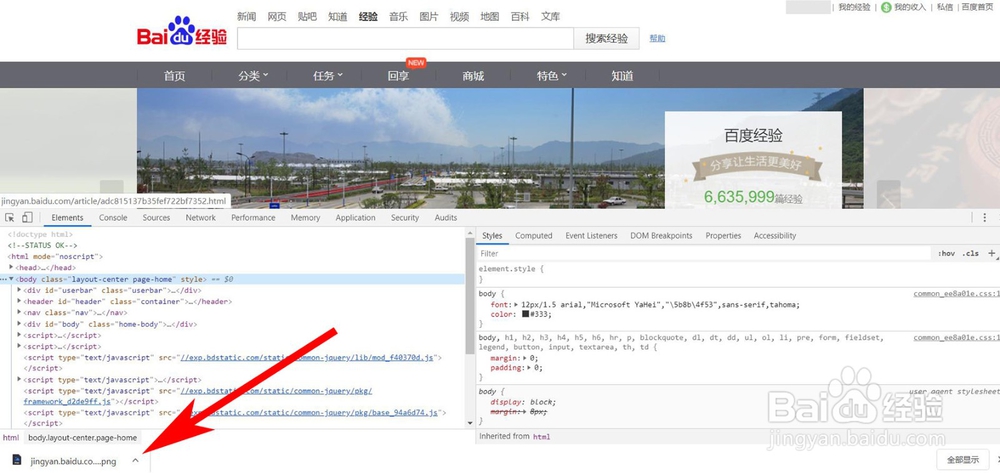Select body.layout-center.page-home breadcrumb
The image size is (1000, 473).
(x=82, y=438)
